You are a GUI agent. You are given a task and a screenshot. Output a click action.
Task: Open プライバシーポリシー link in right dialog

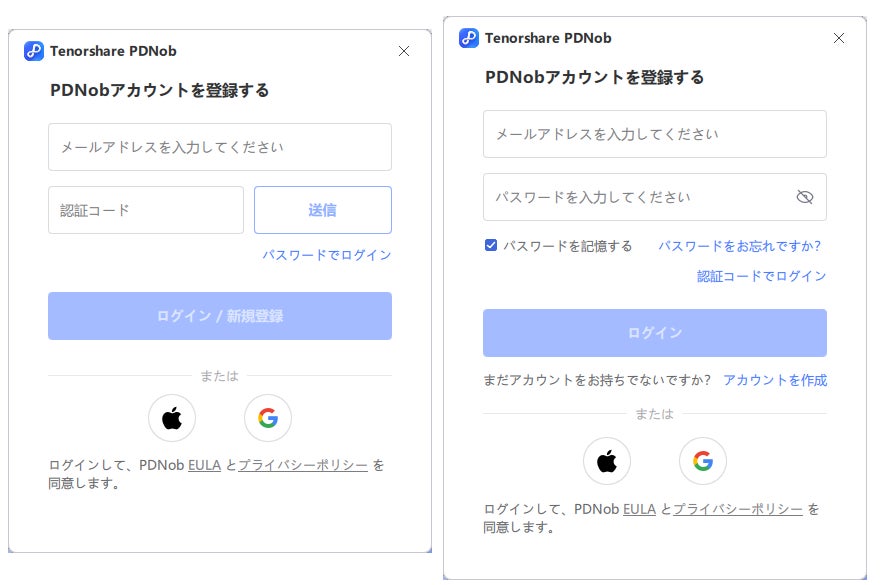738,509
